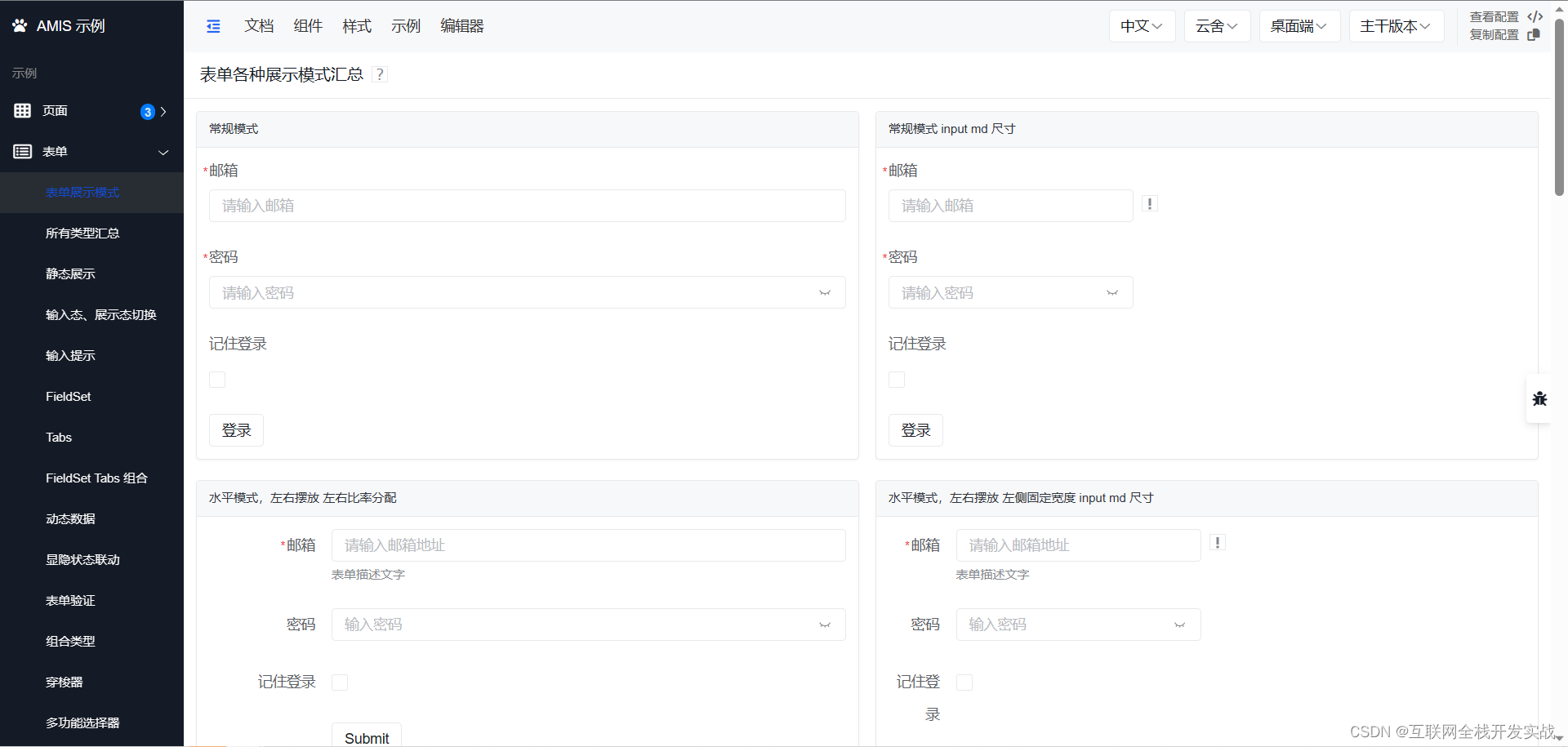Screen dimensions: 1568x747
Task: Focus 邮箱 input in 常规模式 panel
Action: click(x=528, y=206)
